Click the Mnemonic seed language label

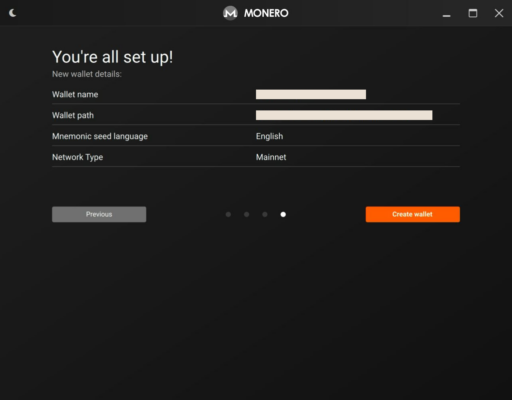click(x=100, y=136)
